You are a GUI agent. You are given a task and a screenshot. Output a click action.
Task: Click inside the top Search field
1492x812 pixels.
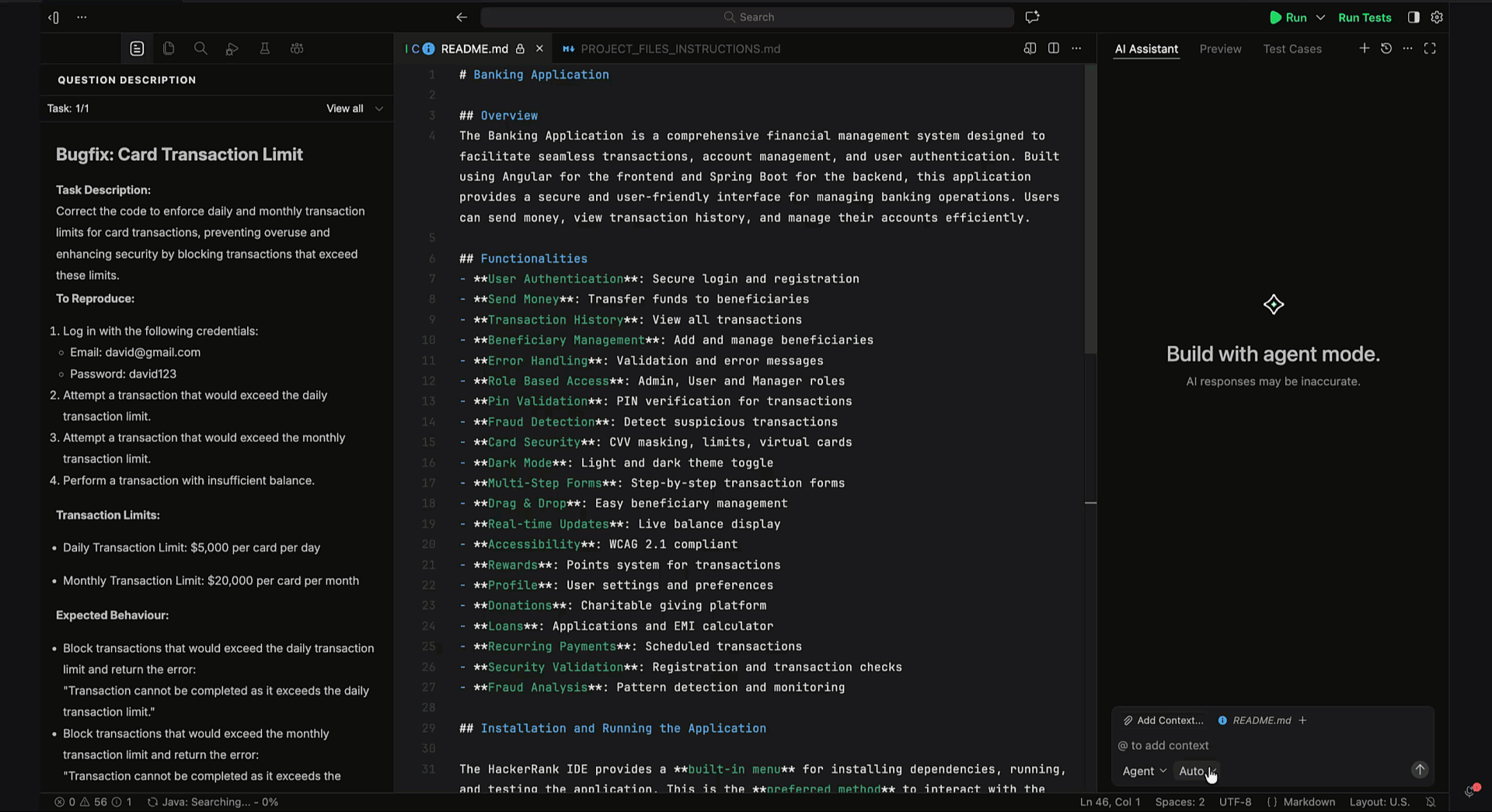tap(748, 17)
